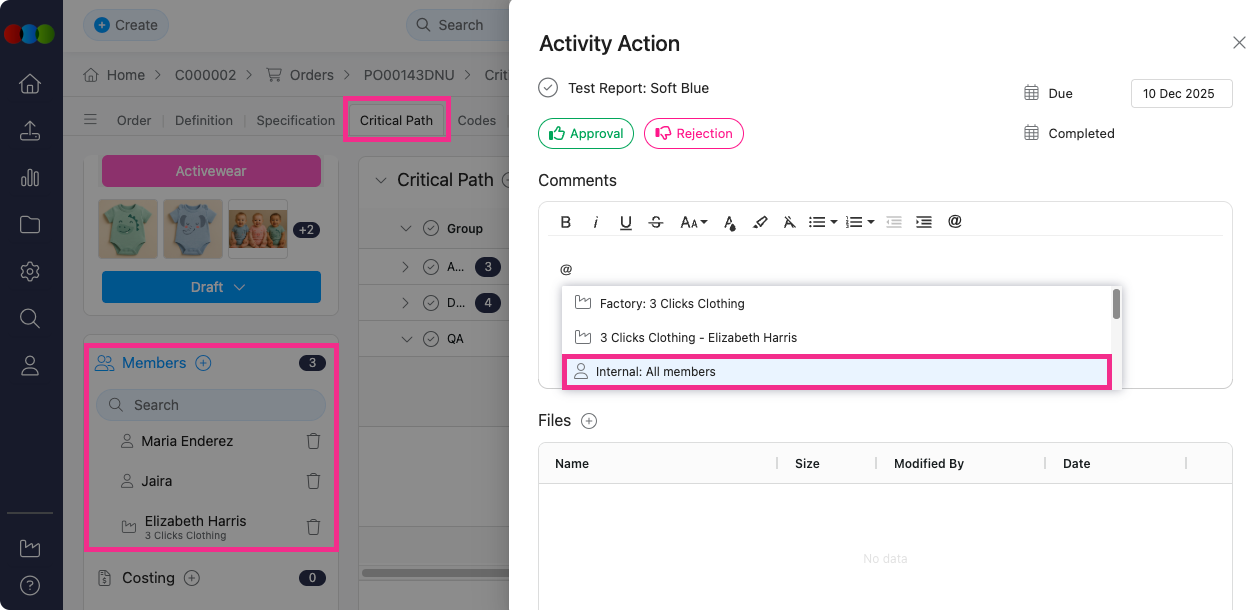Collapse the Critical Path section chevron
The height and width of the screenshot is (610, 1260).
(380, 180)
